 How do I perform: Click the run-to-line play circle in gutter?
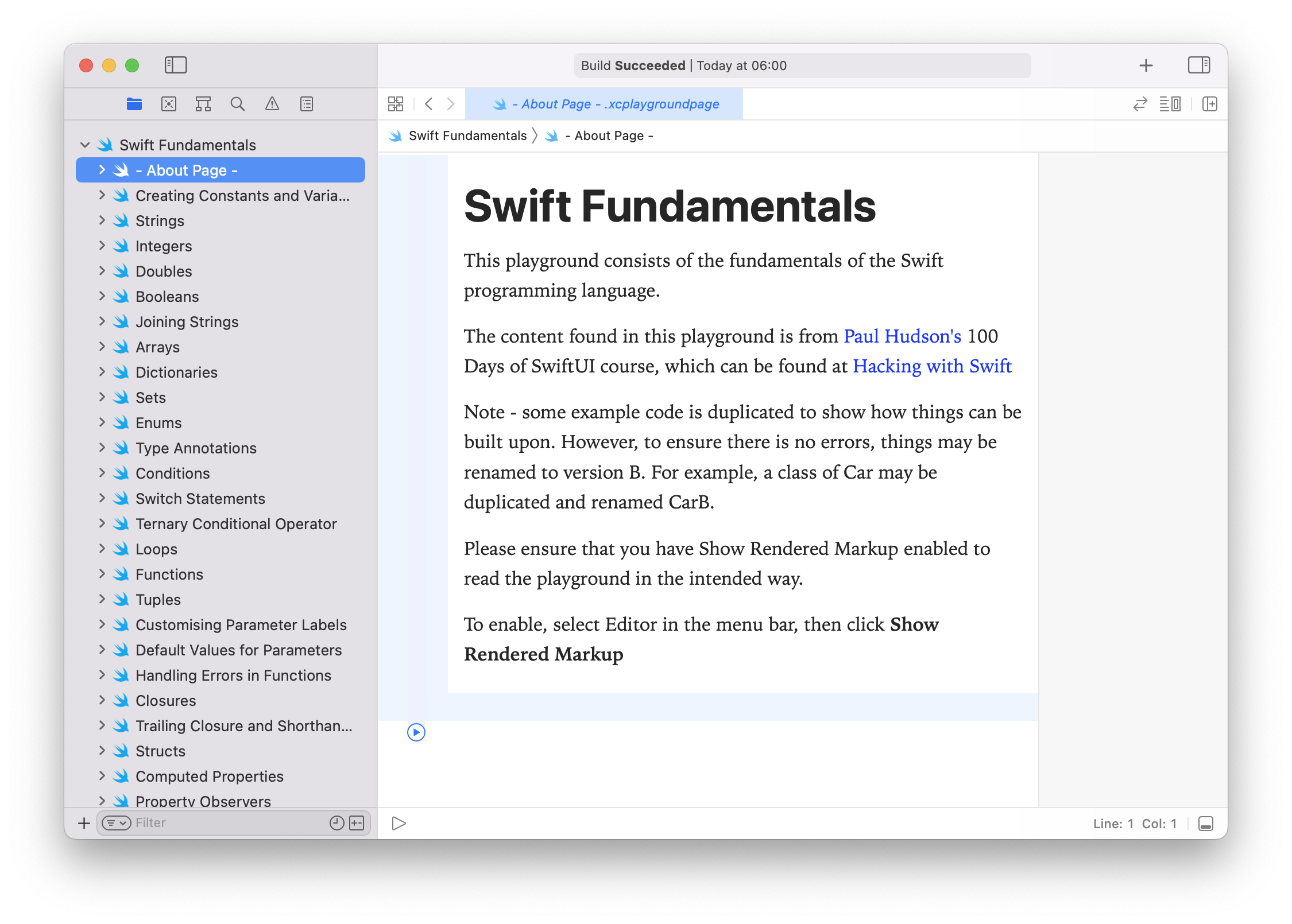click(416, 732)
